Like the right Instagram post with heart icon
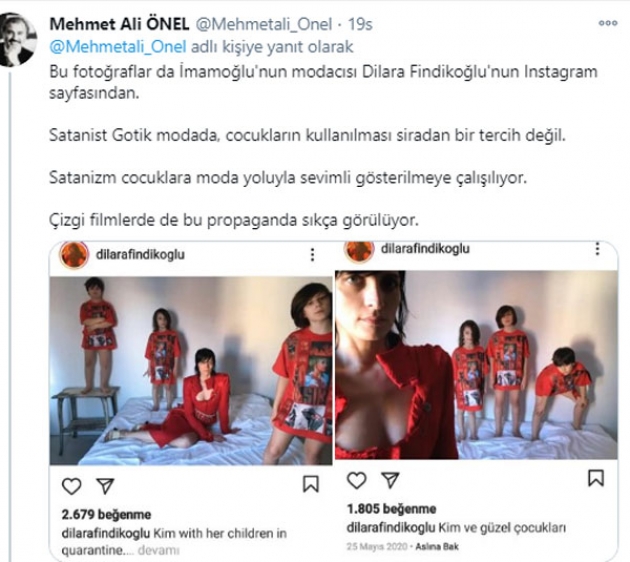The image size is (630, 562). tap(356, 480)
